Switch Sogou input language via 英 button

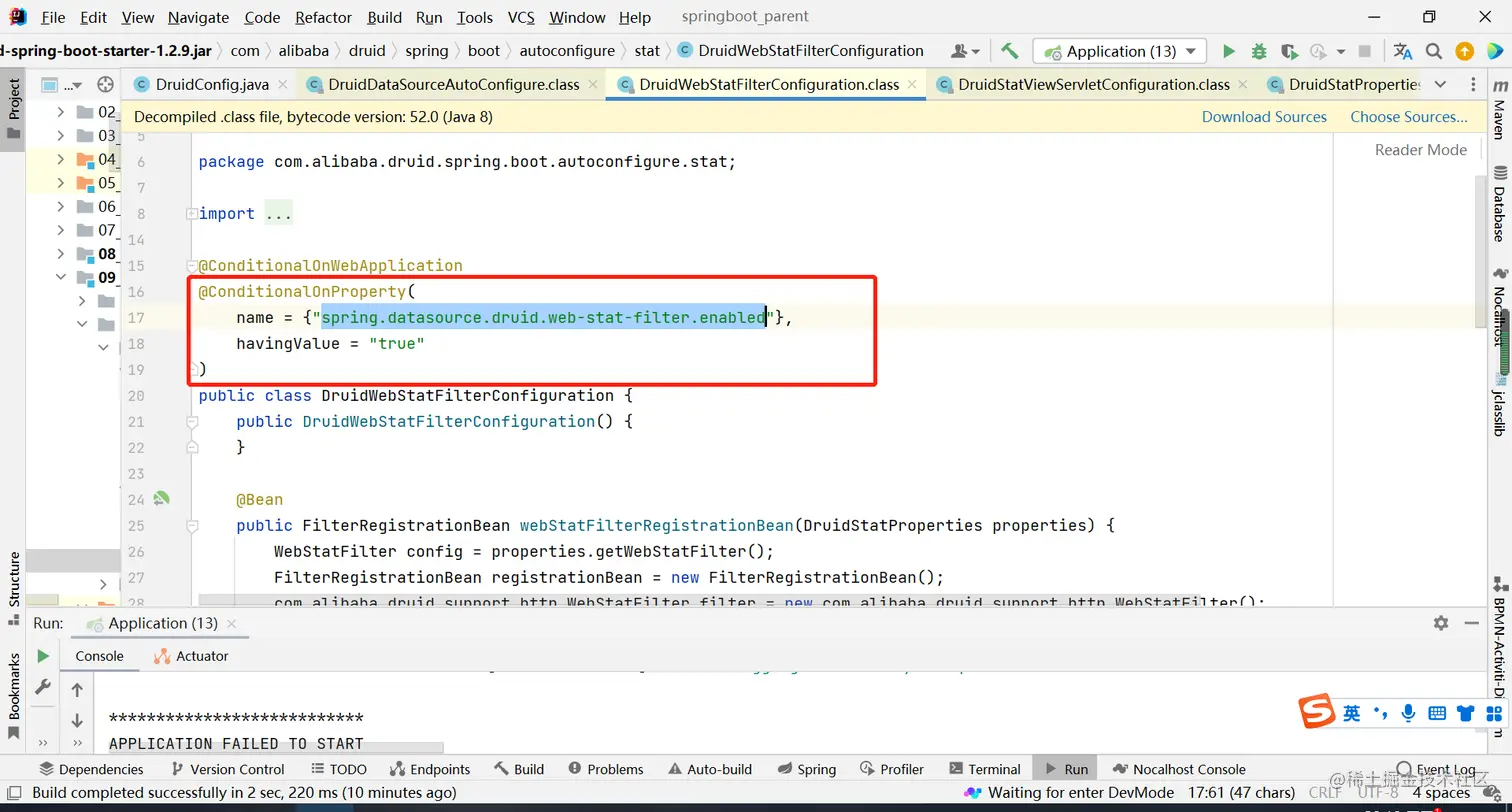click(x=1352, y=713)
